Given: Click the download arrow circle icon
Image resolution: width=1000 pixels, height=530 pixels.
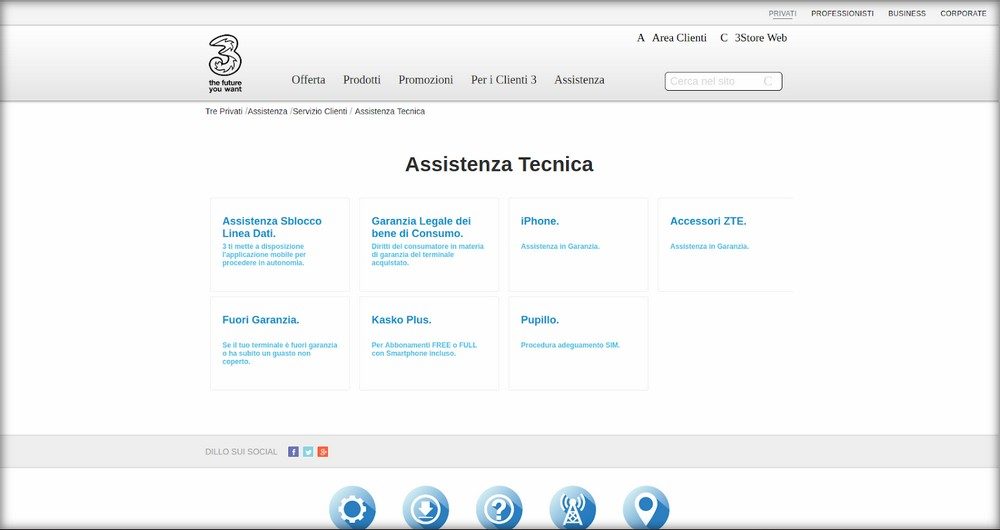Looking at the screenshot, I should click(x=426, y=508).
